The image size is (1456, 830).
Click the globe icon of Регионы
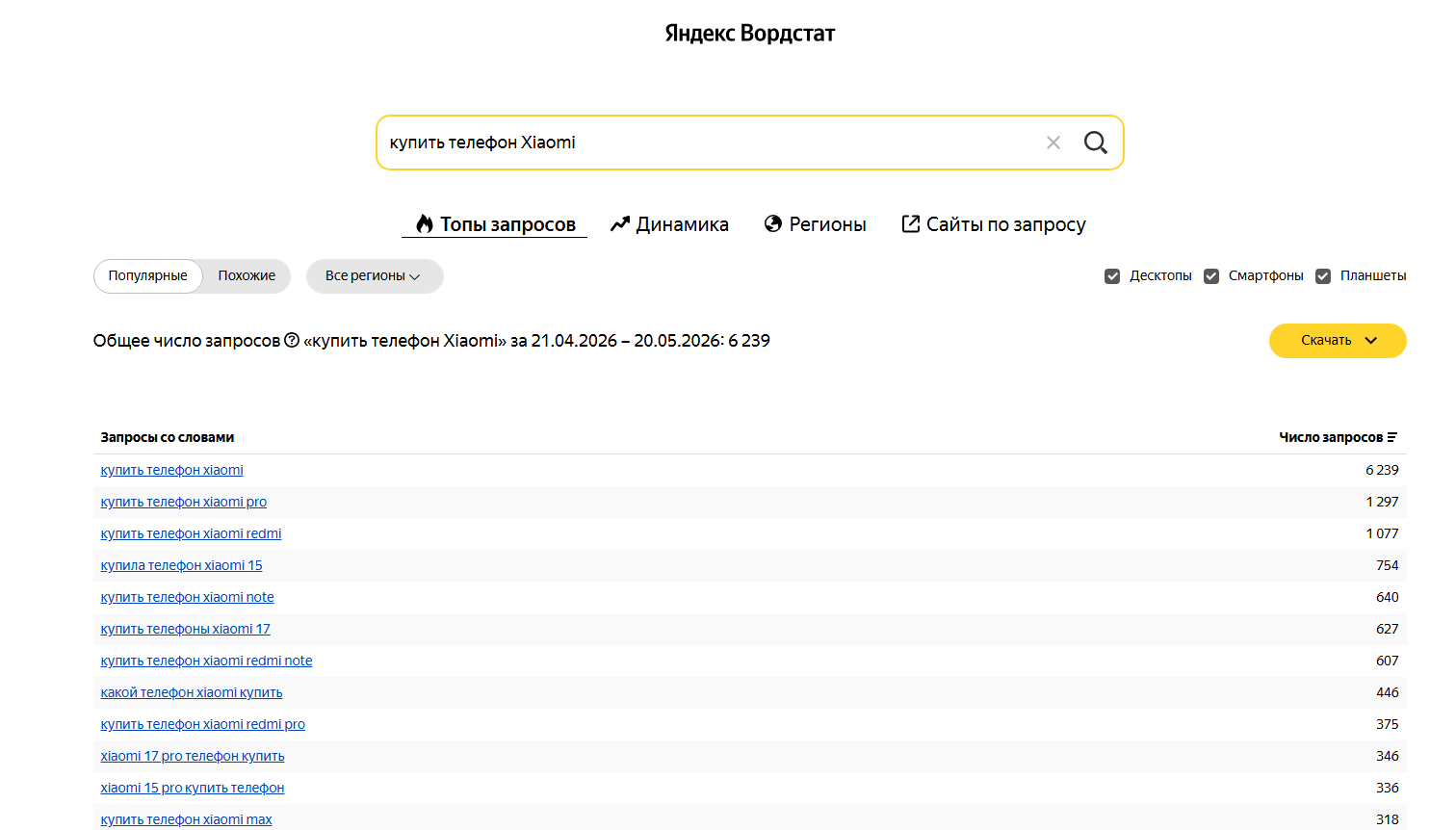tap(773, 223)
